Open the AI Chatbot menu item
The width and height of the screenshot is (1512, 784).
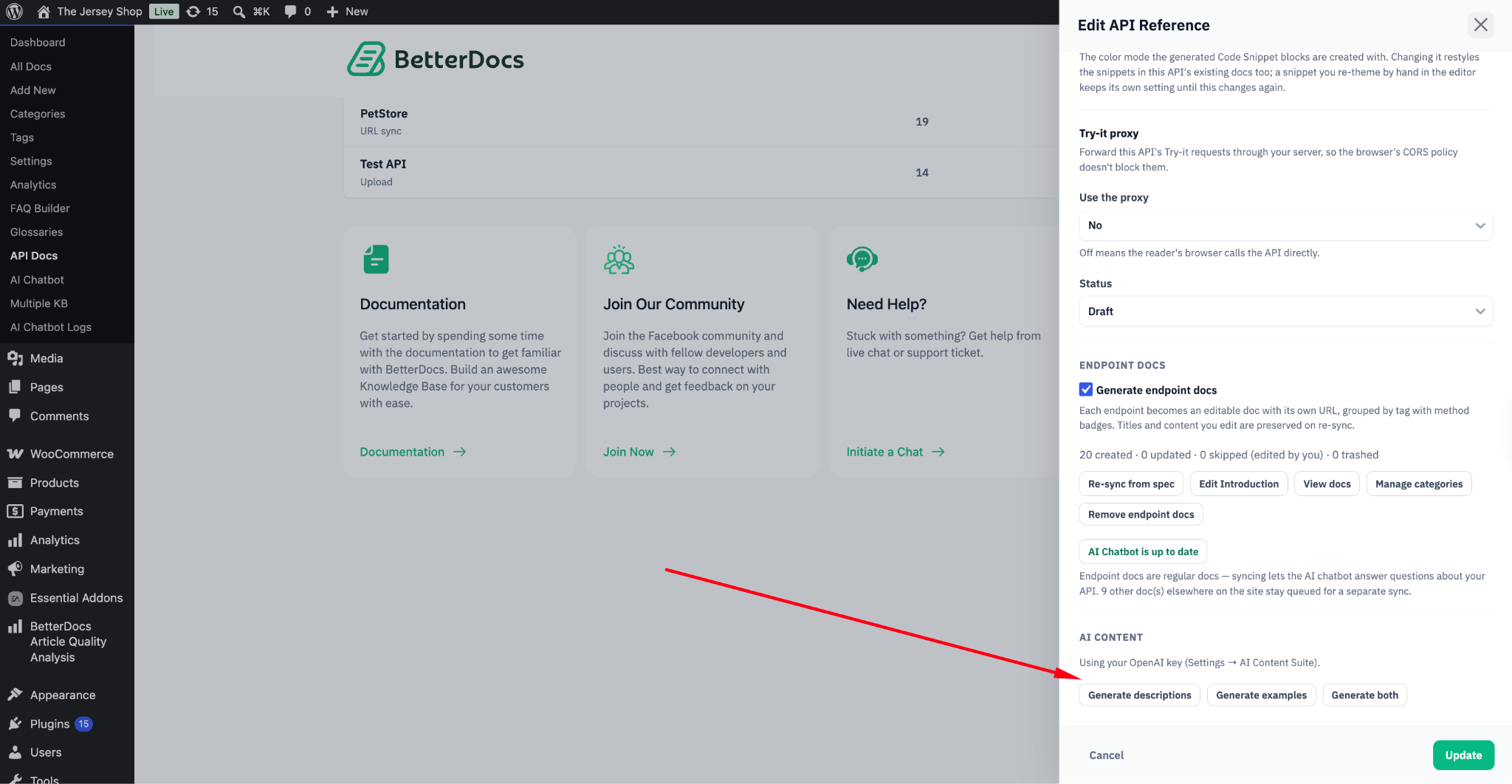(37, 280)
